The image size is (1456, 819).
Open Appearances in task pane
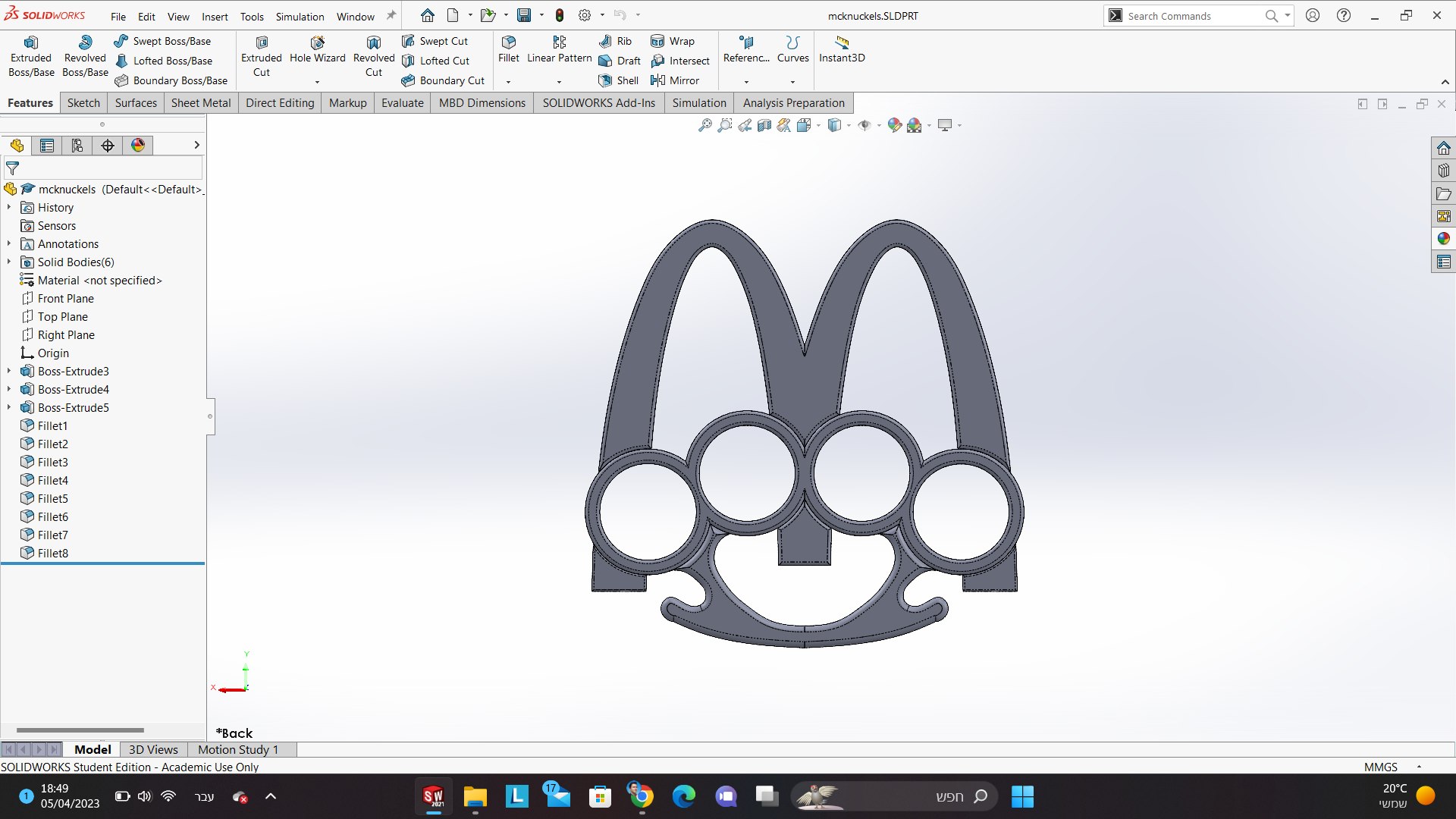pyautogui.click(x=1444, y=239)
